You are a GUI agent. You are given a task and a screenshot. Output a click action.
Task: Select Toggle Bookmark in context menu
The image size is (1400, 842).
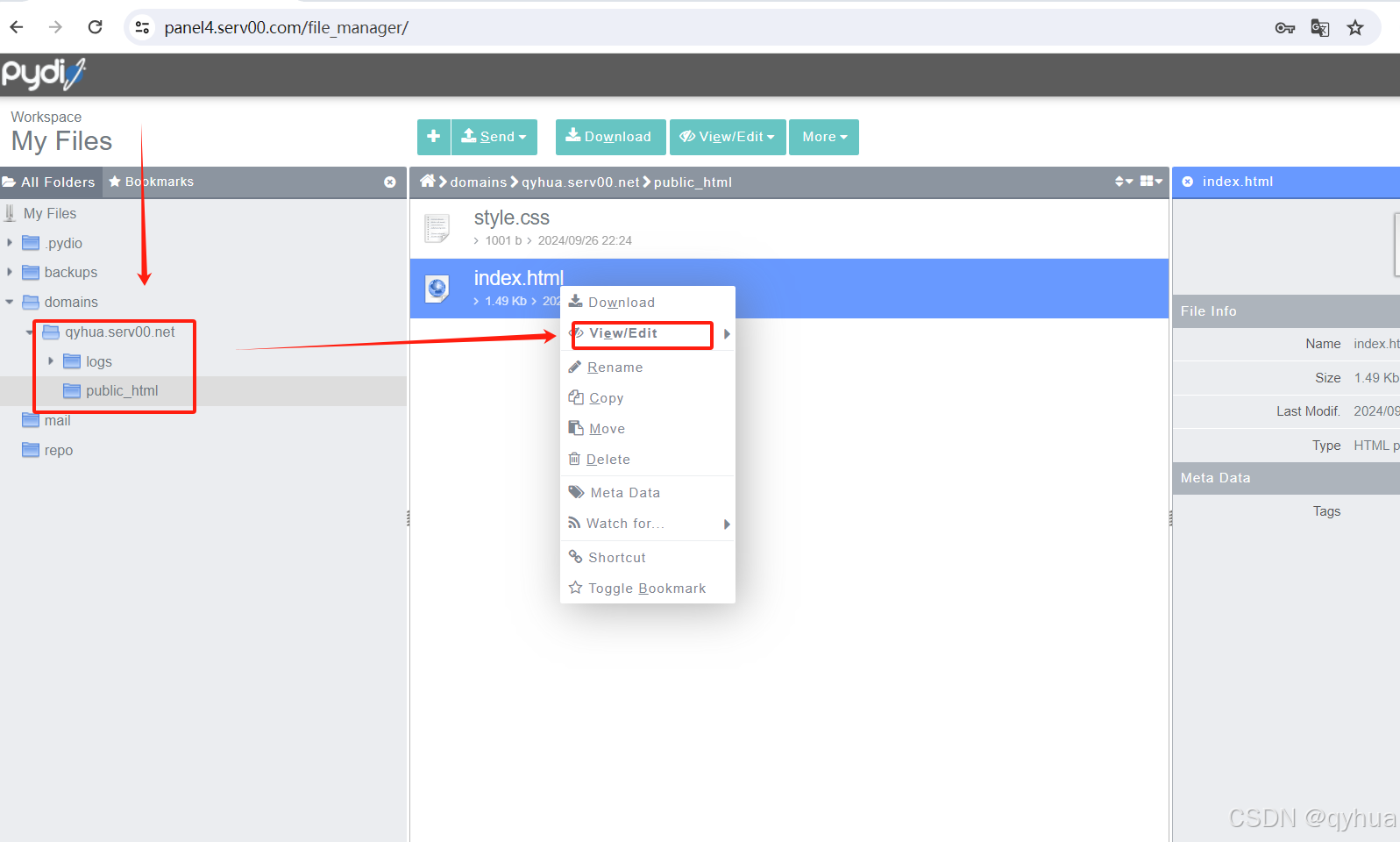[646, 589]
